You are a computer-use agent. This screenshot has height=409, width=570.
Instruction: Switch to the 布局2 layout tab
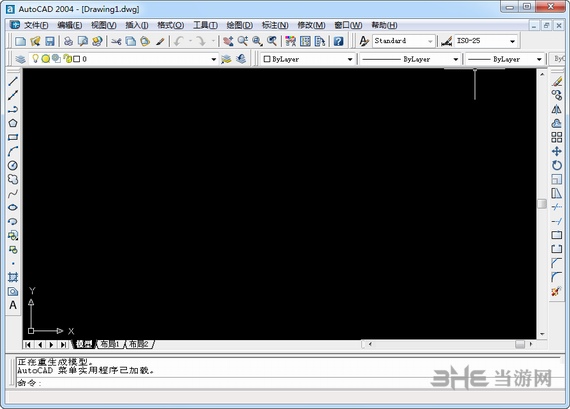point(139,344)
